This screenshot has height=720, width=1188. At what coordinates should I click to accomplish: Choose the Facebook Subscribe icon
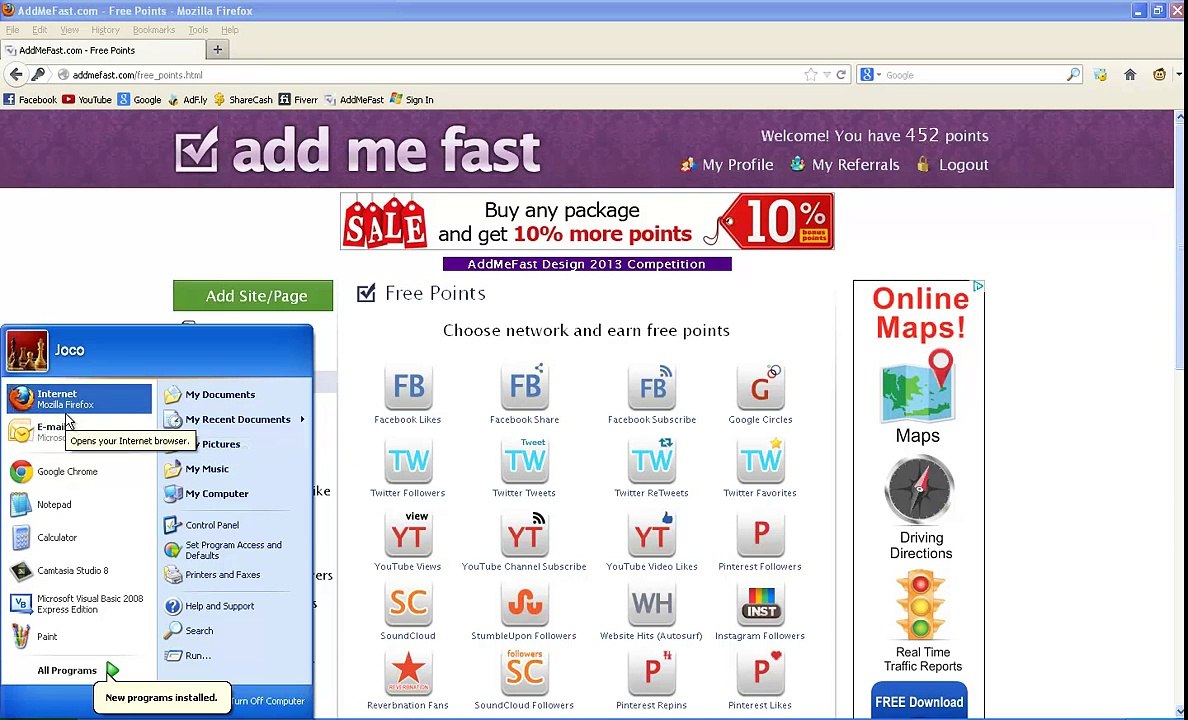click(652, 387)
